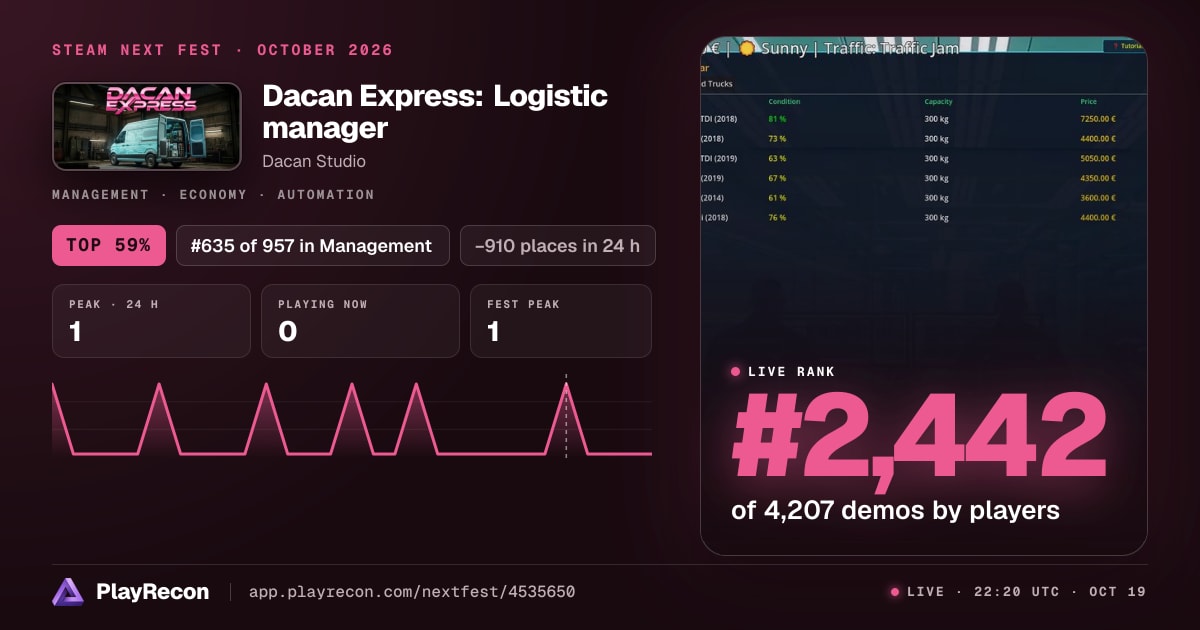The height and width of the screenshot is (630, 1200).
Task: Click the OCT 19 date in footer
Action: coord(1117,592)
